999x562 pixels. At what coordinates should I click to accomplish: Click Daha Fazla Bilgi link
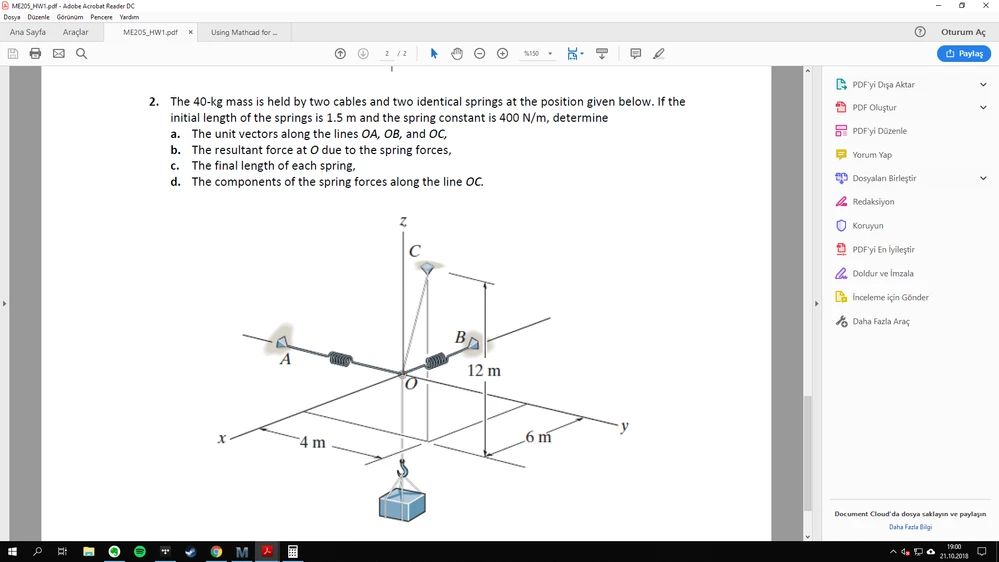point(910,527)
